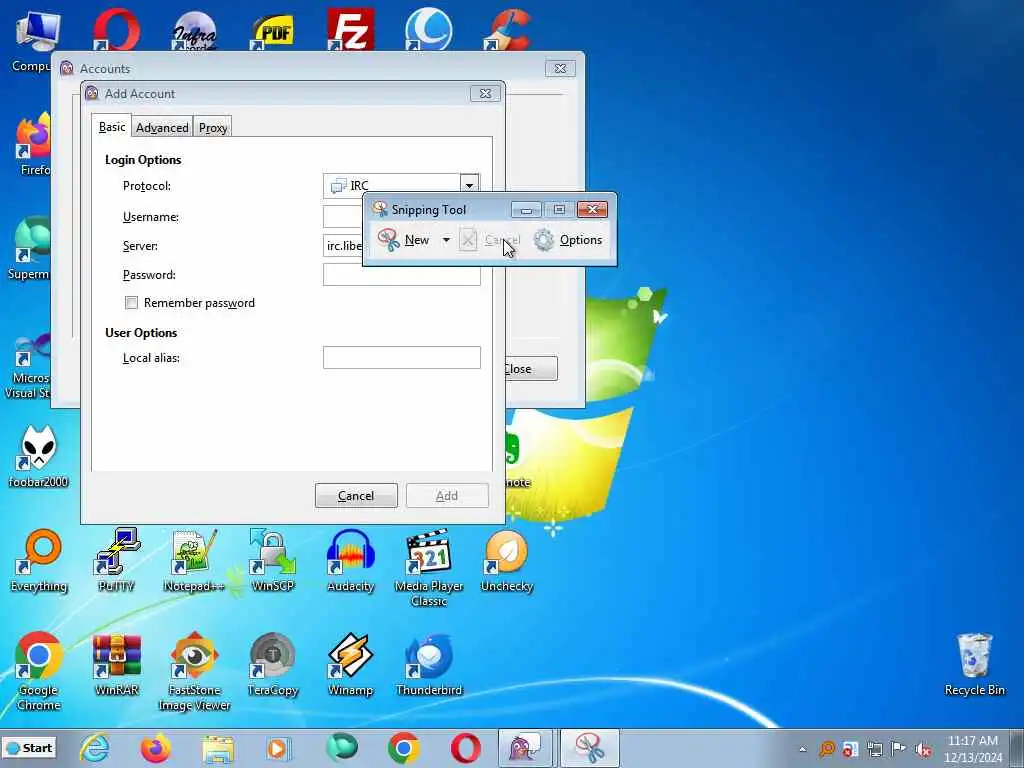Launch Internet Explorer from the taskbar
The image size is (1024, 768).
click(x=95, y=748)
